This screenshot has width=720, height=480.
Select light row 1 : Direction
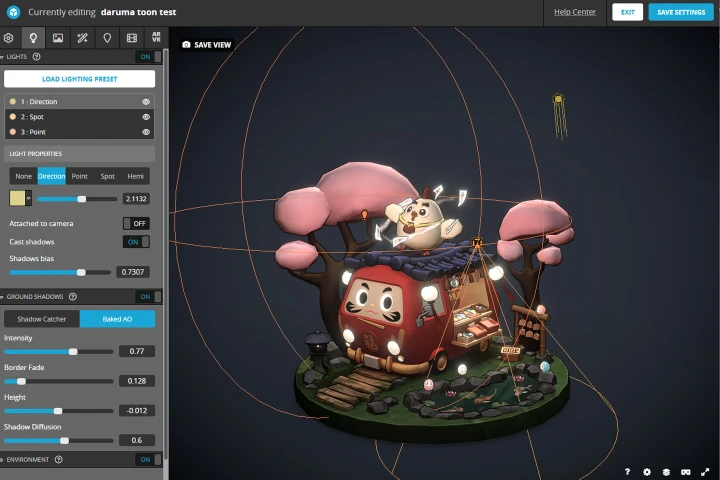click(x=79, y=102)
